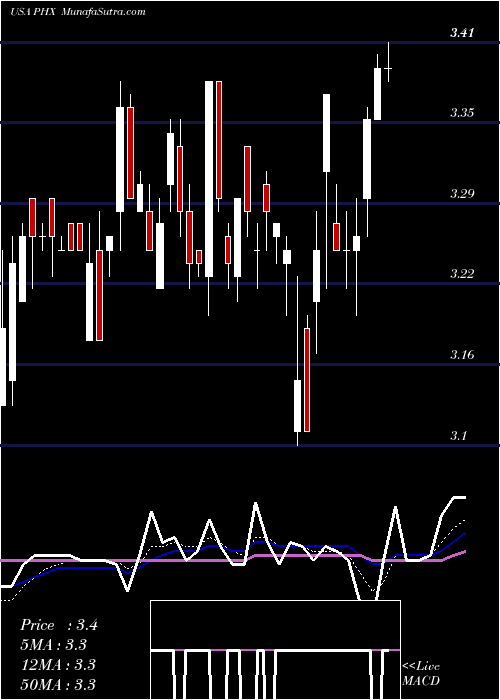
Task: Click the 3.22 price axis label
Action: (462, 274)
